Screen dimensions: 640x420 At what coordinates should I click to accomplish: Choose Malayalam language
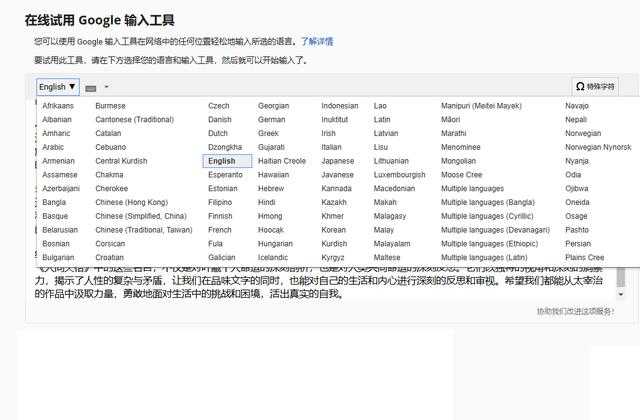point(392,244)
